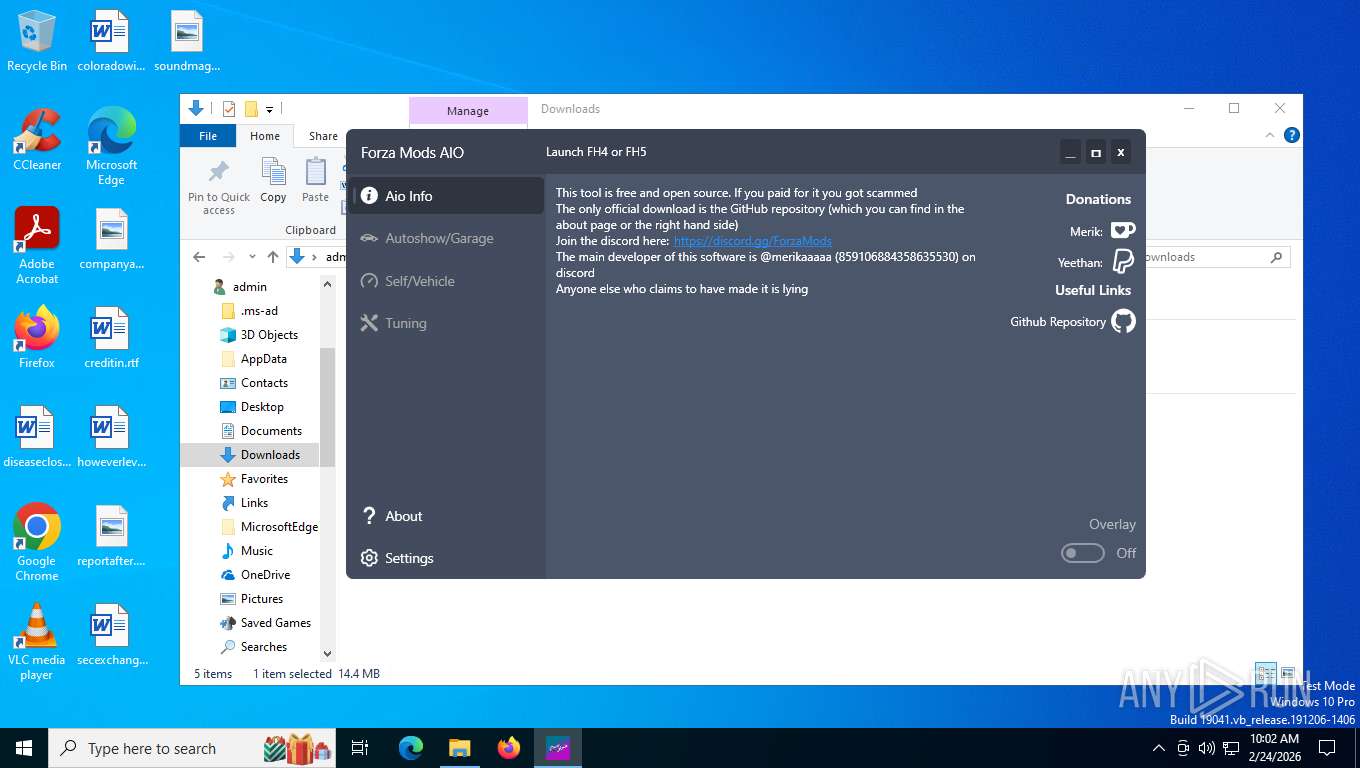The height and width of the screenshot is (768, 1360).
Task: Switch to Share ribbon tab in Explorer
Action: pos(322,136)
